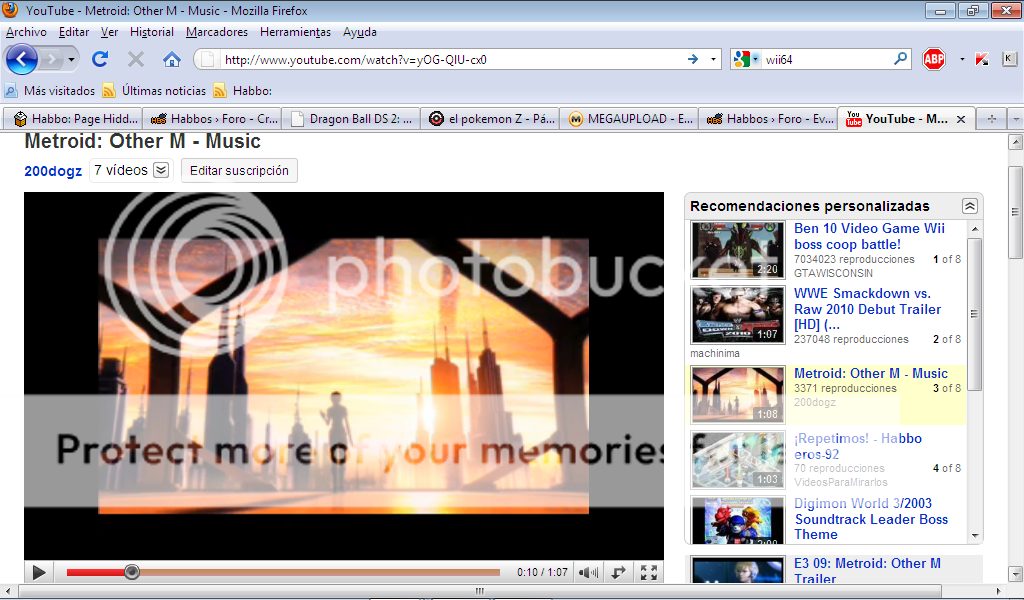Open the 200dogz channel link

point(53,171)
